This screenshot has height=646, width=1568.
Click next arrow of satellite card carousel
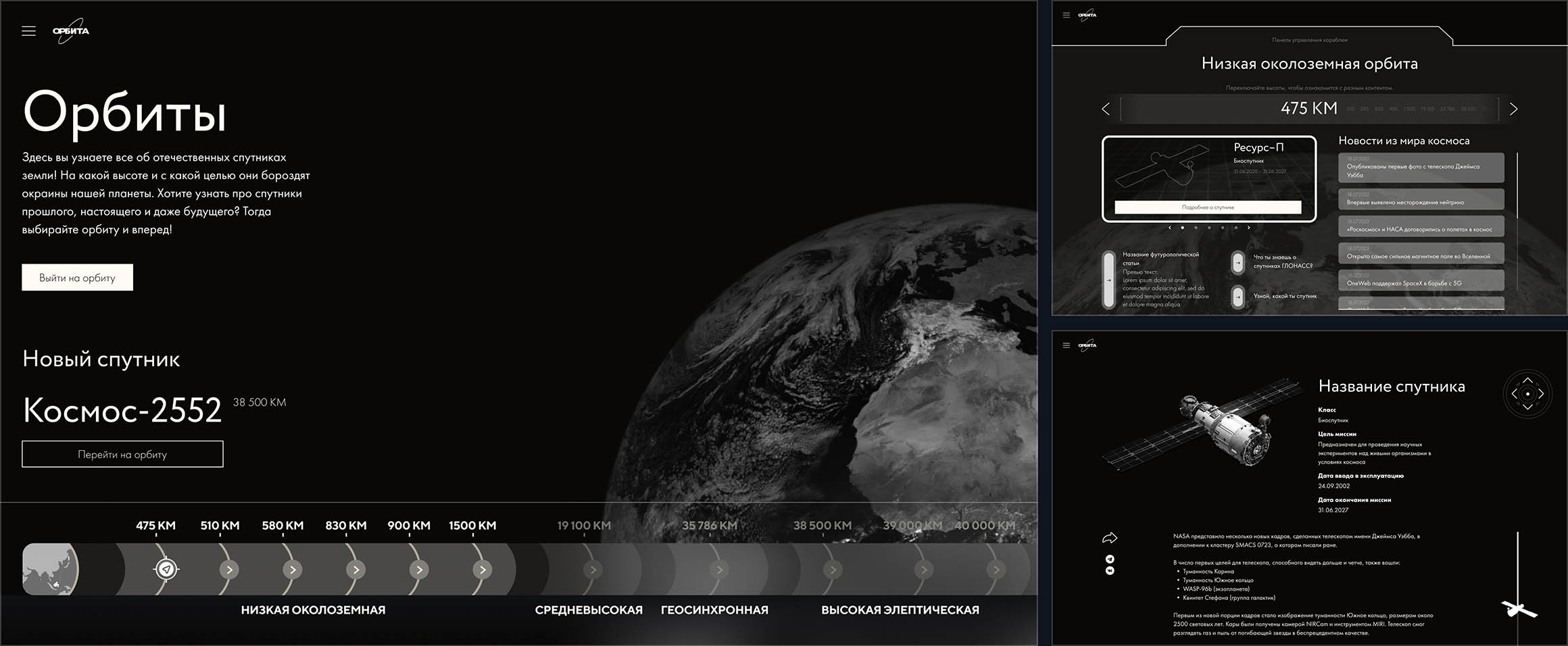click(x=1248, y=228)
